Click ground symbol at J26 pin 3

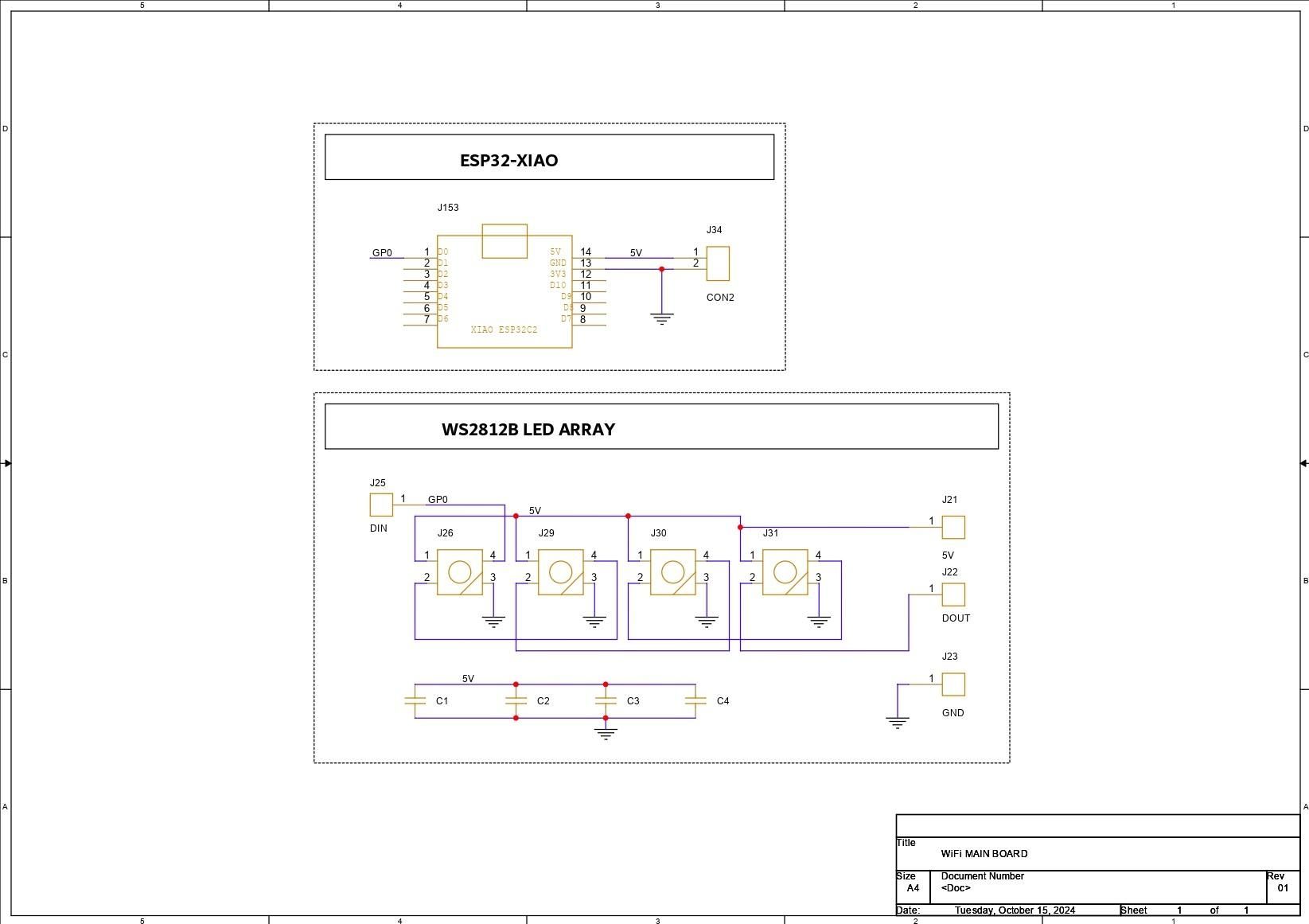click(493, 622)
